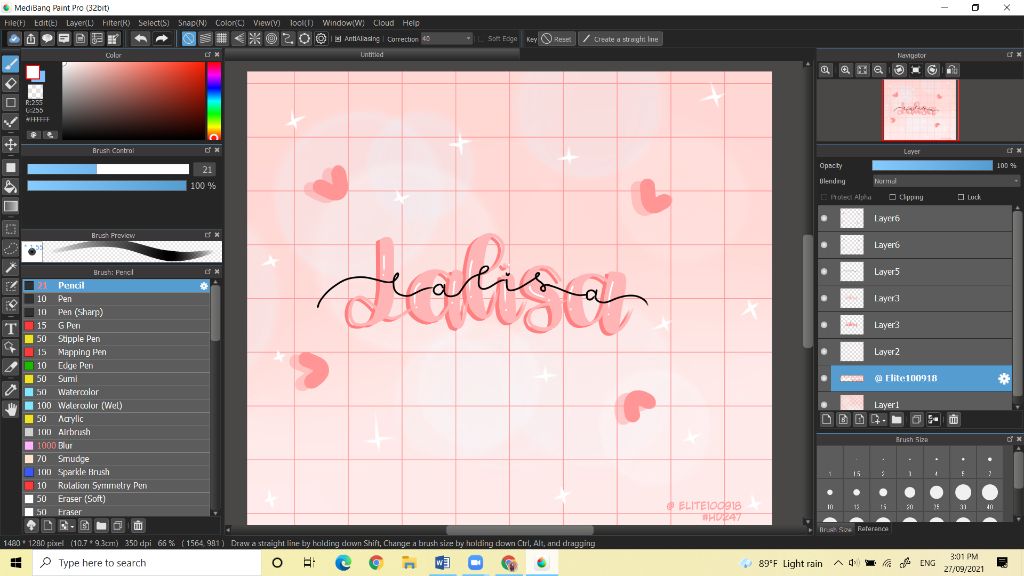Open the add layer dropdown arrow icon
The image size is (1024, 576).
pos(879,419)
